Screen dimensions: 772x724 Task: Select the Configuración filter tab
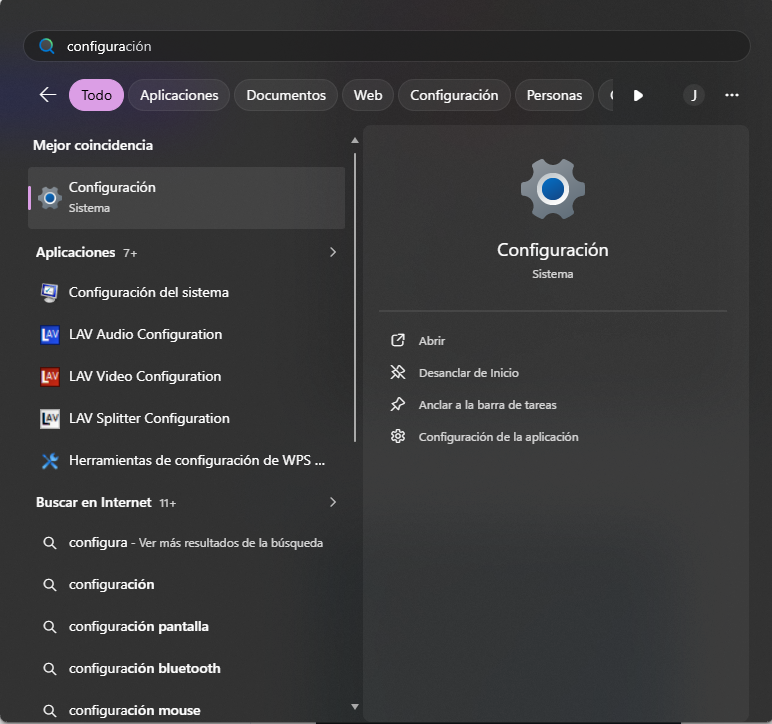(x=454, y=95)
